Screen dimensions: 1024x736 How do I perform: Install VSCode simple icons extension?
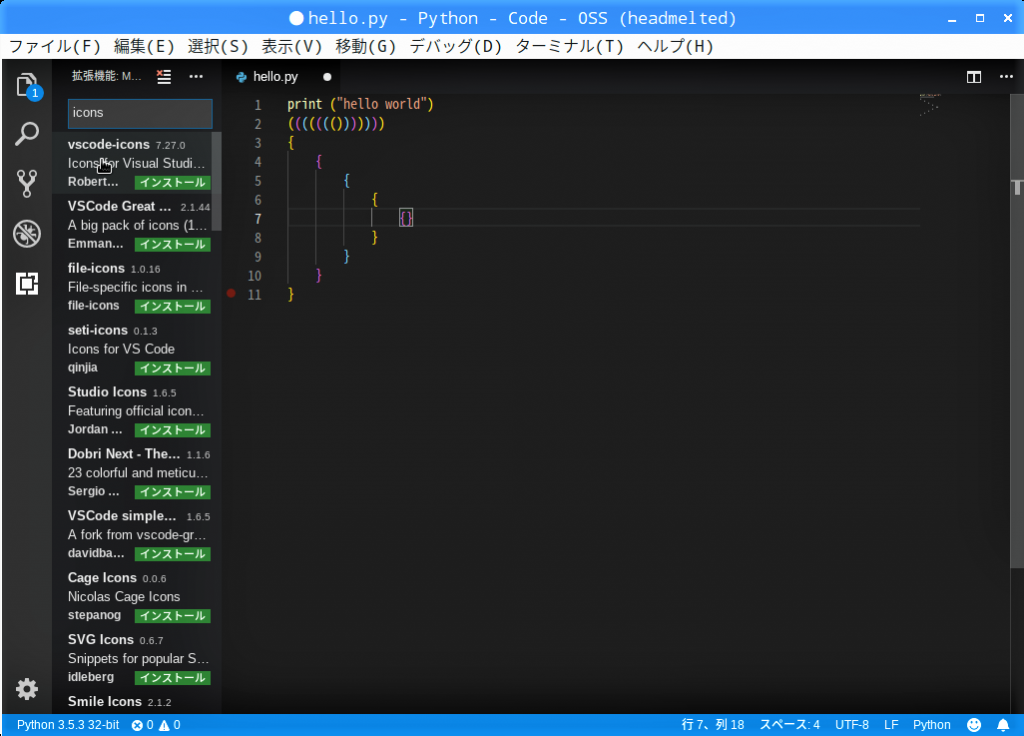point(172,554)
